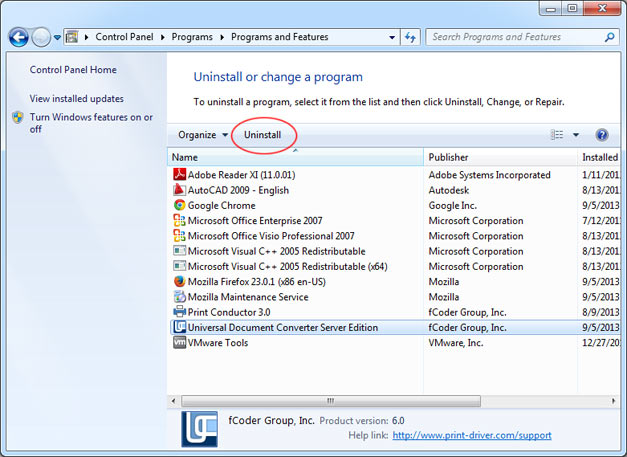Click the Autodesk publisher cell
The width and height of the screenshot is (627, 457).
[x=449, y=190]
